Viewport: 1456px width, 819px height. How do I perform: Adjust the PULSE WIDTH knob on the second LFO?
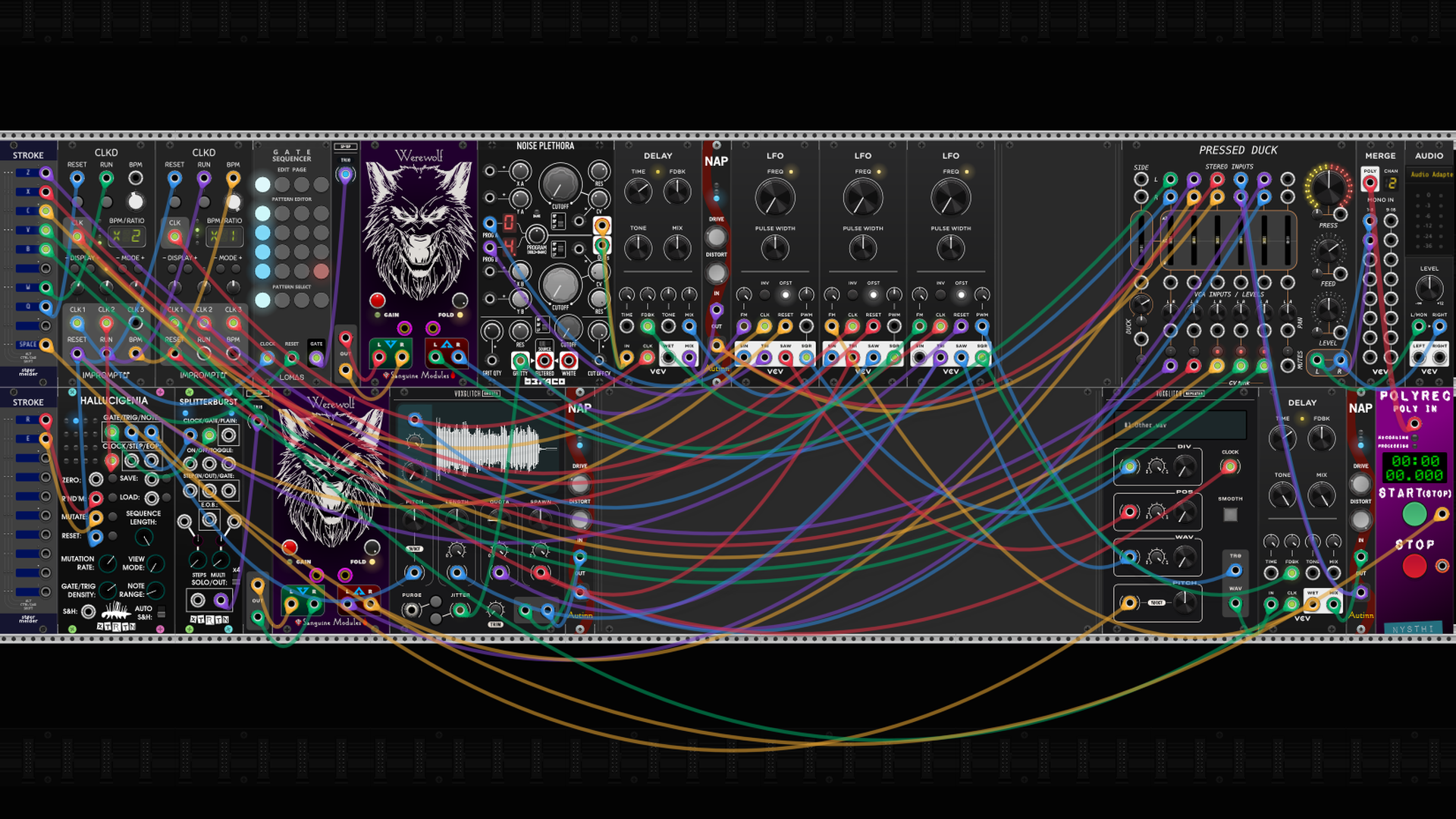pos(862,247)
